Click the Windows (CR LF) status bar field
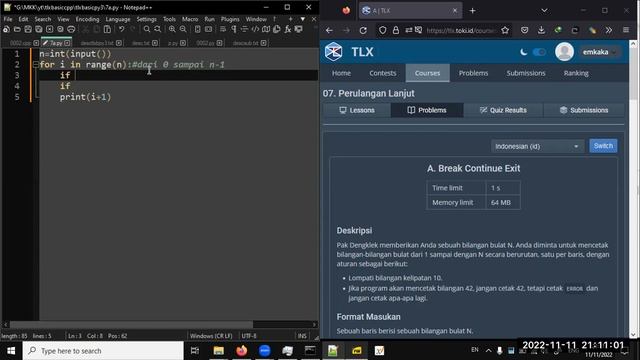Screen dimensions: 640x360 (211, 336)
